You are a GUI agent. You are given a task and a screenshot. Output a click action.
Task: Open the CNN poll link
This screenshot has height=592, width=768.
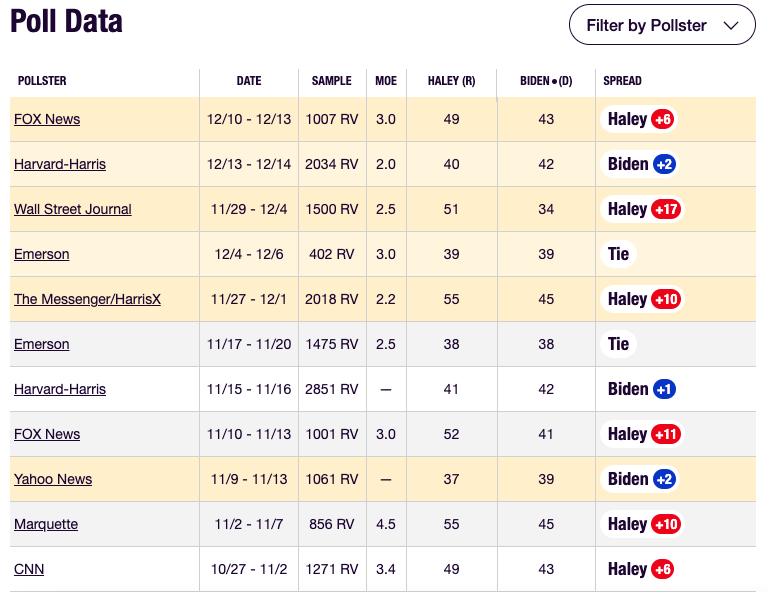[x=29, y=569]
